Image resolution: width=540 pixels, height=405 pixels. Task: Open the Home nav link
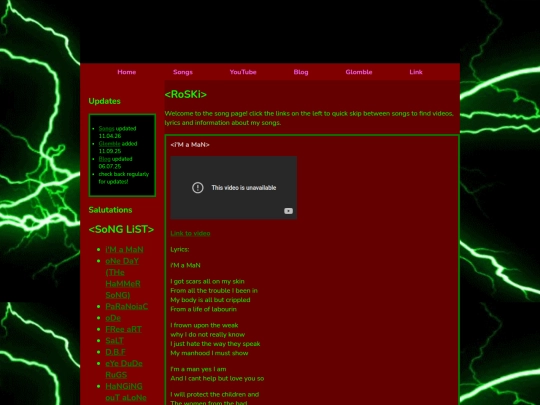[126, 72]
